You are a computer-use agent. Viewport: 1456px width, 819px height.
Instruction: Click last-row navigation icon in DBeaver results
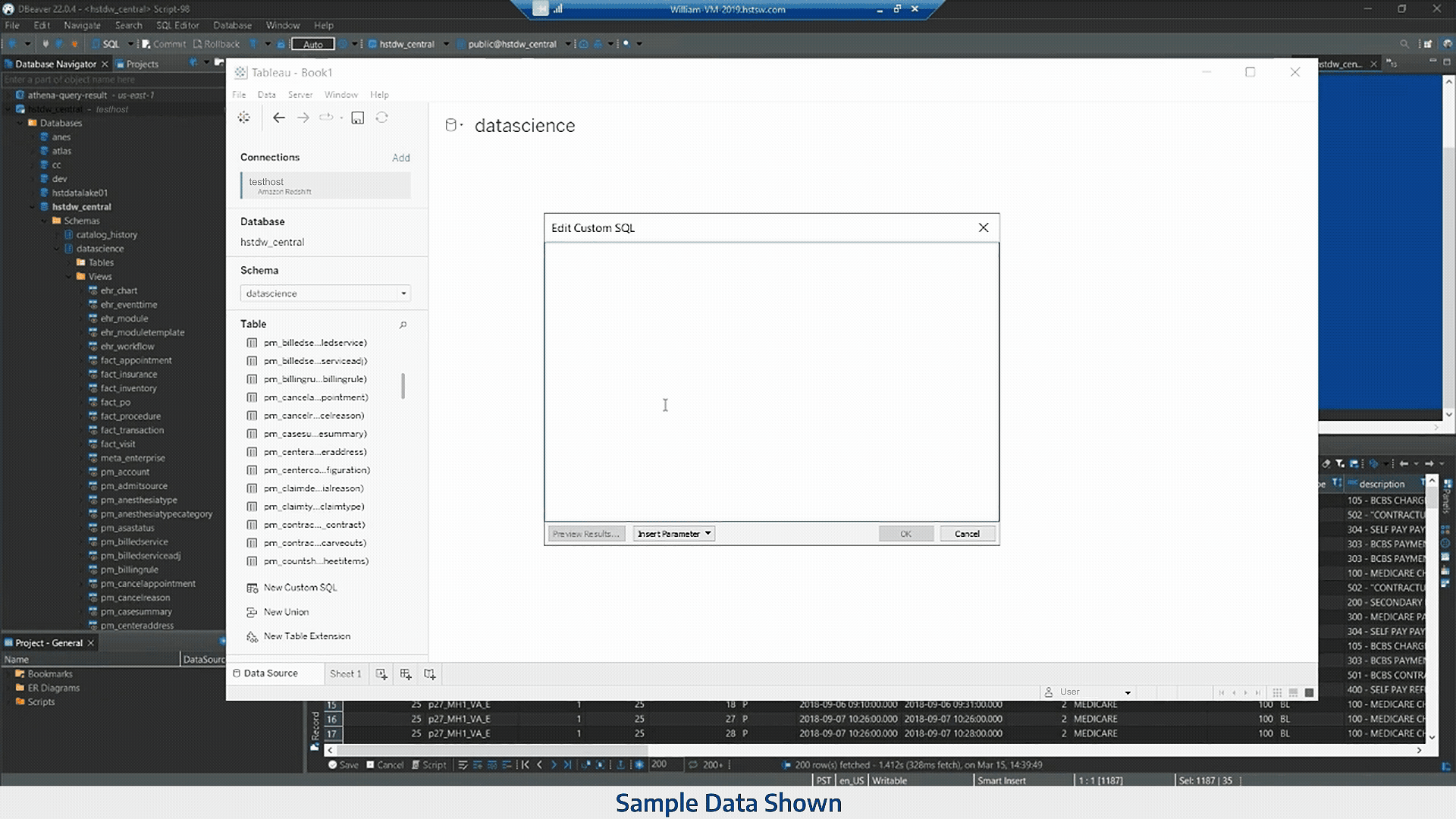(x=568, y=764)
